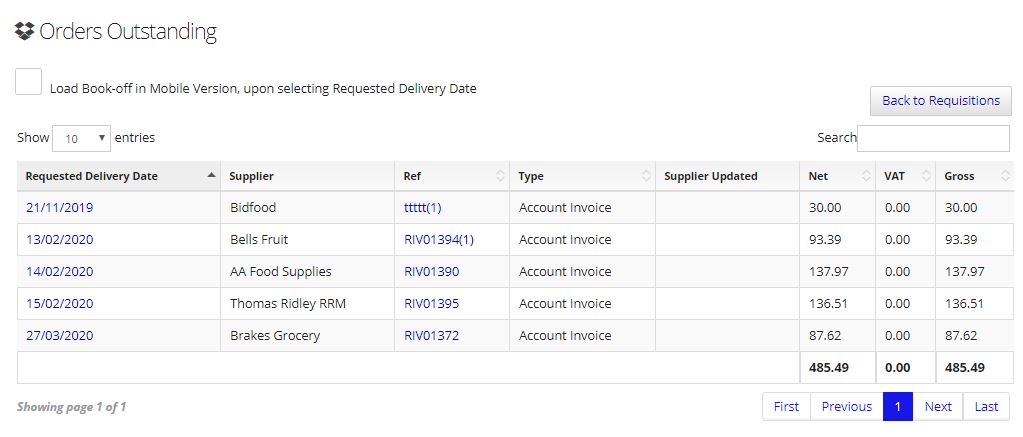Open order reference RIV01394(1)
The height and width of the screenshot is (437, 1023).
point(439,239)
